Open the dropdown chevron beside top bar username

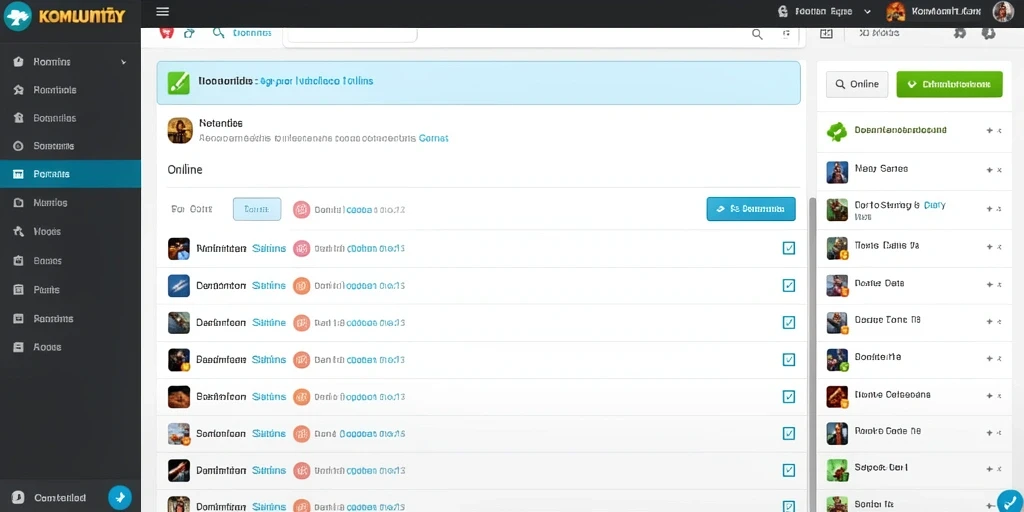(x=867, y=12)
